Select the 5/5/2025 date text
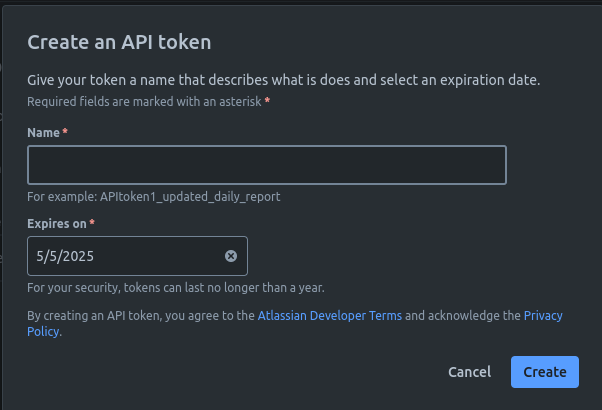 (x=65, y=256)
